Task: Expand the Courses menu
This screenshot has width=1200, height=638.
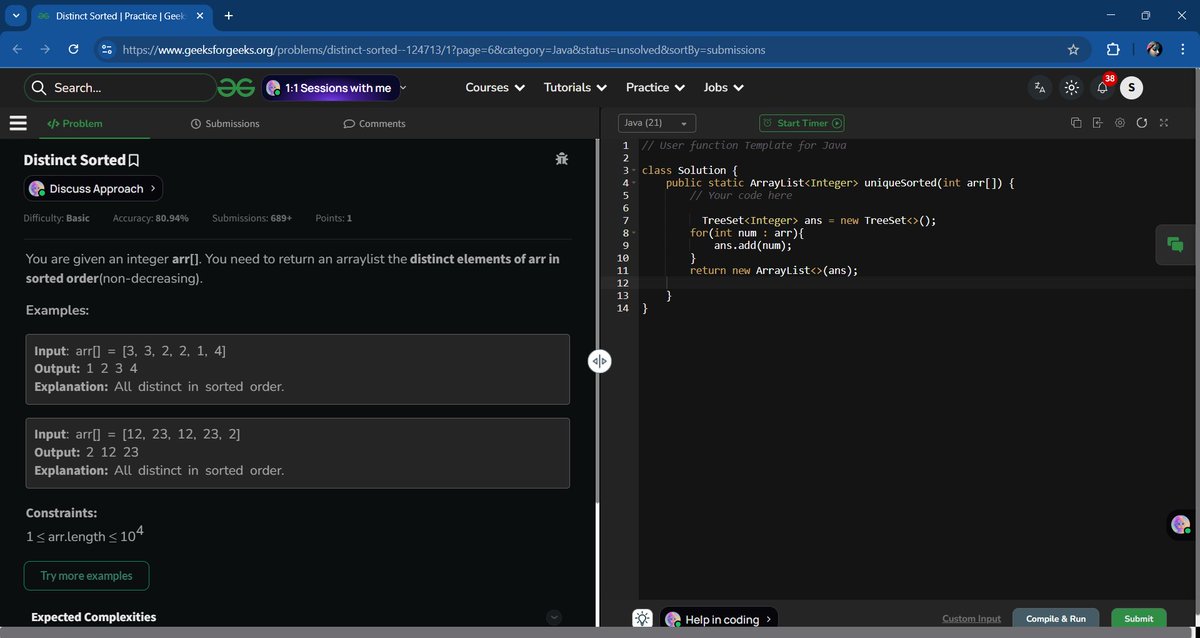Action: [495, 88]
